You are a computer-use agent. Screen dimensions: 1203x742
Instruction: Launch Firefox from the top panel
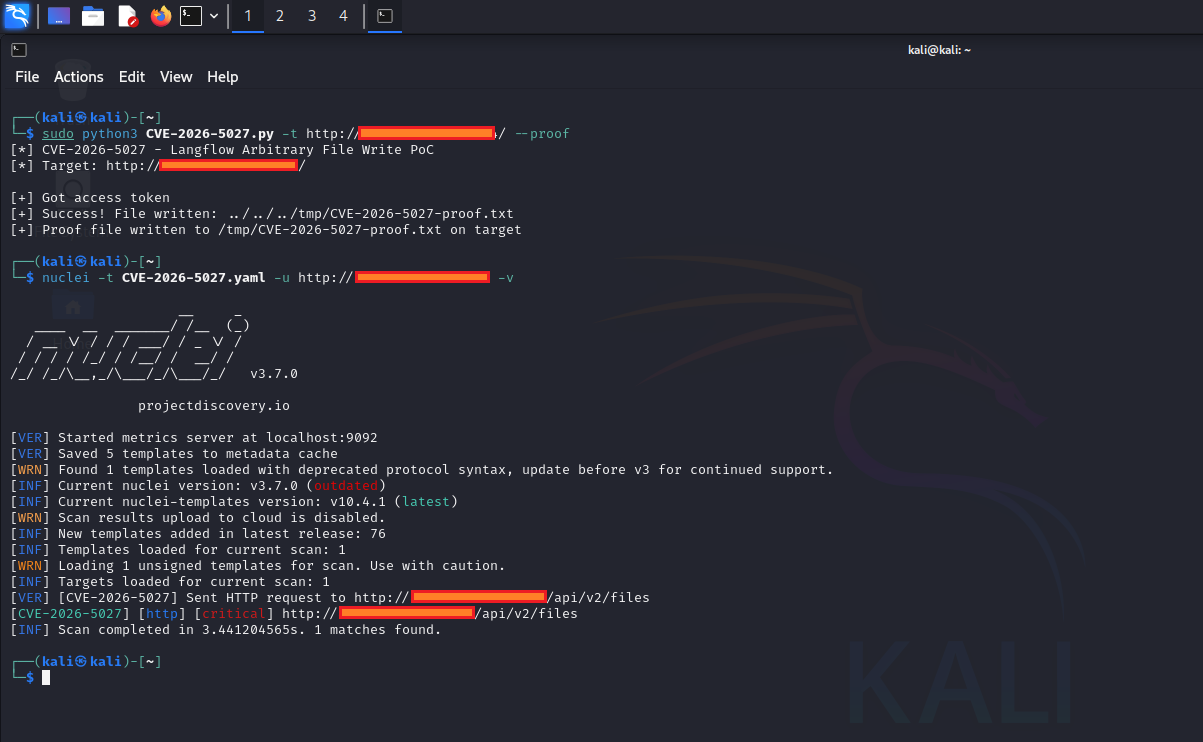(x=160, y=16)
